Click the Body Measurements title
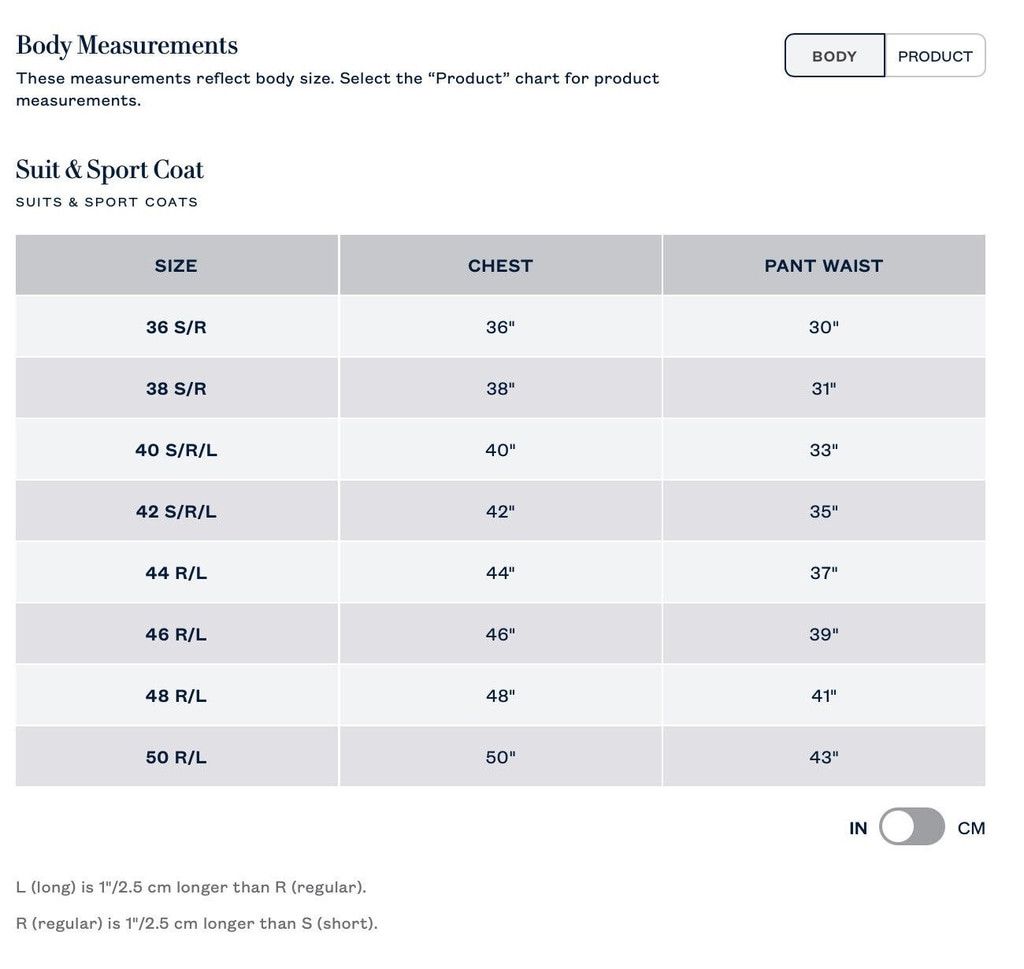The image size is (1024, 969). [127, 46]
